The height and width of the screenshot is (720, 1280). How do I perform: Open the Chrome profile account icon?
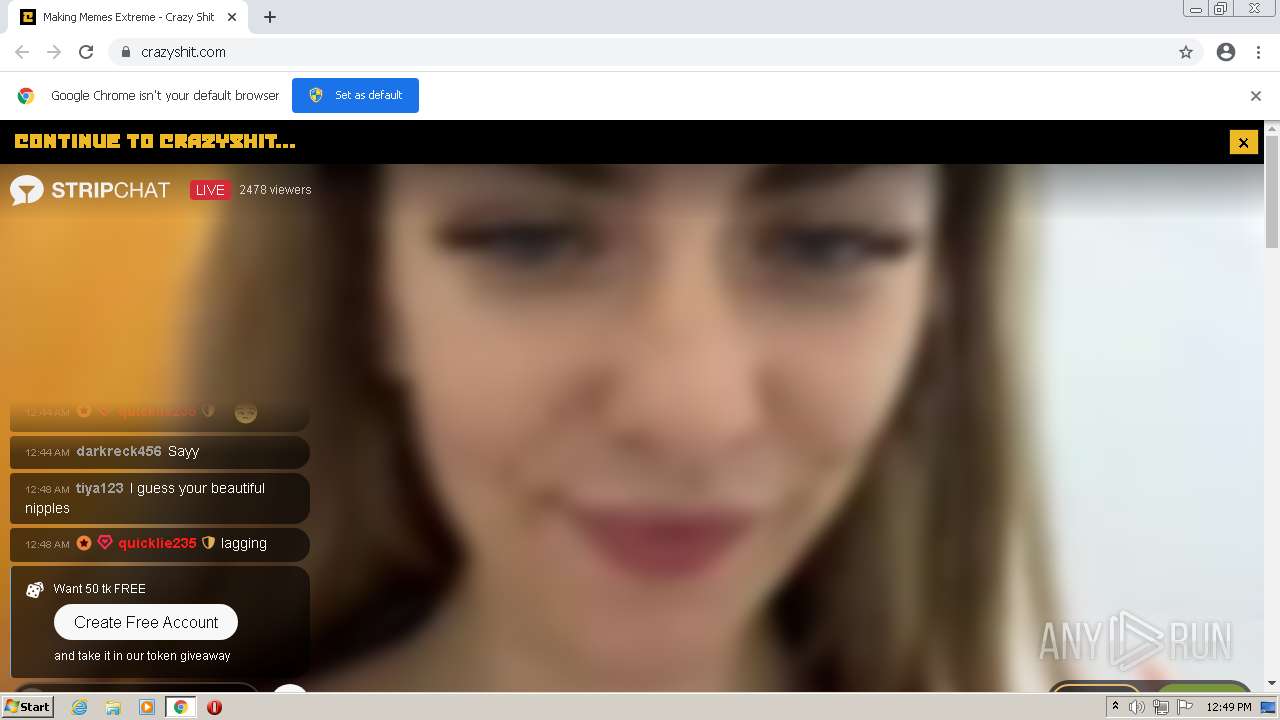point(1226,52)
